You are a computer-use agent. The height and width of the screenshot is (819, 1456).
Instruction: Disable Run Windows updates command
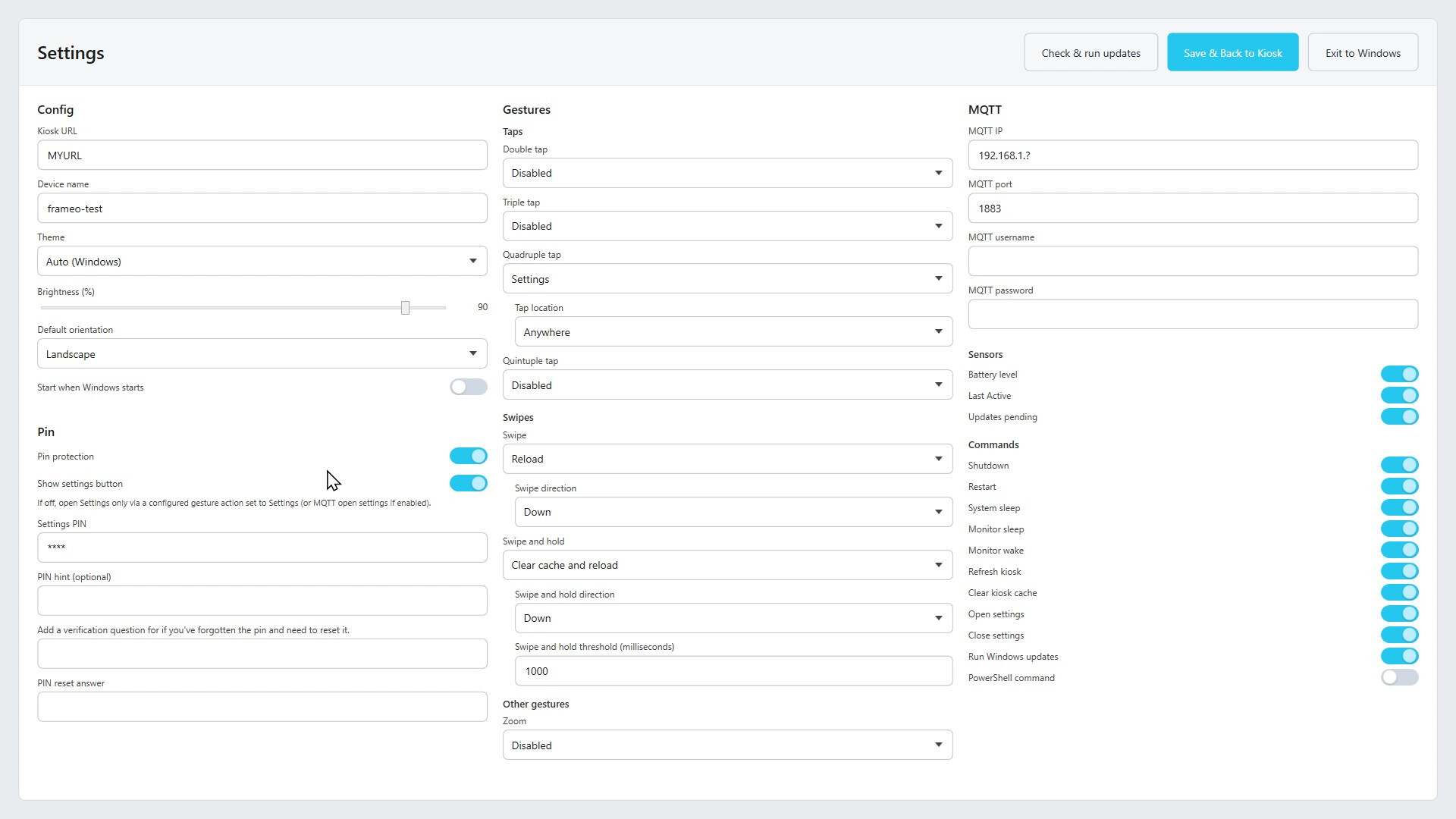pyautogui.click(x=1398, y=657)
